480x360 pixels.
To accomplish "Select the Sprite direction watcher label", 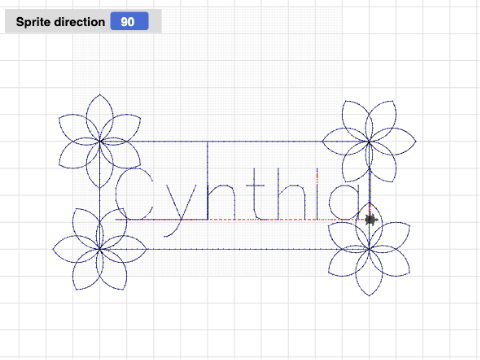I will click(x=60, y=22).
